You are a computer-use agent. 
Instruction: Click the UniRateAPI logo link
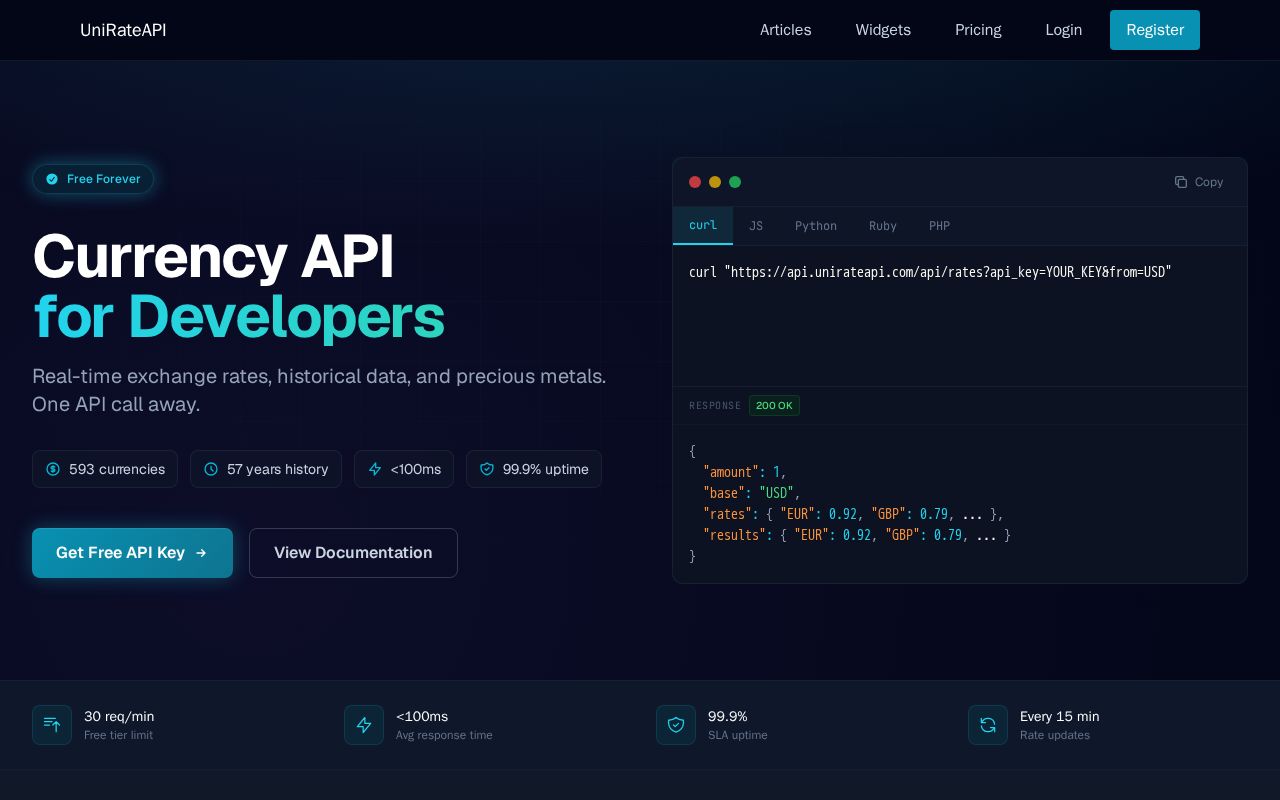[x=123, y=30]
